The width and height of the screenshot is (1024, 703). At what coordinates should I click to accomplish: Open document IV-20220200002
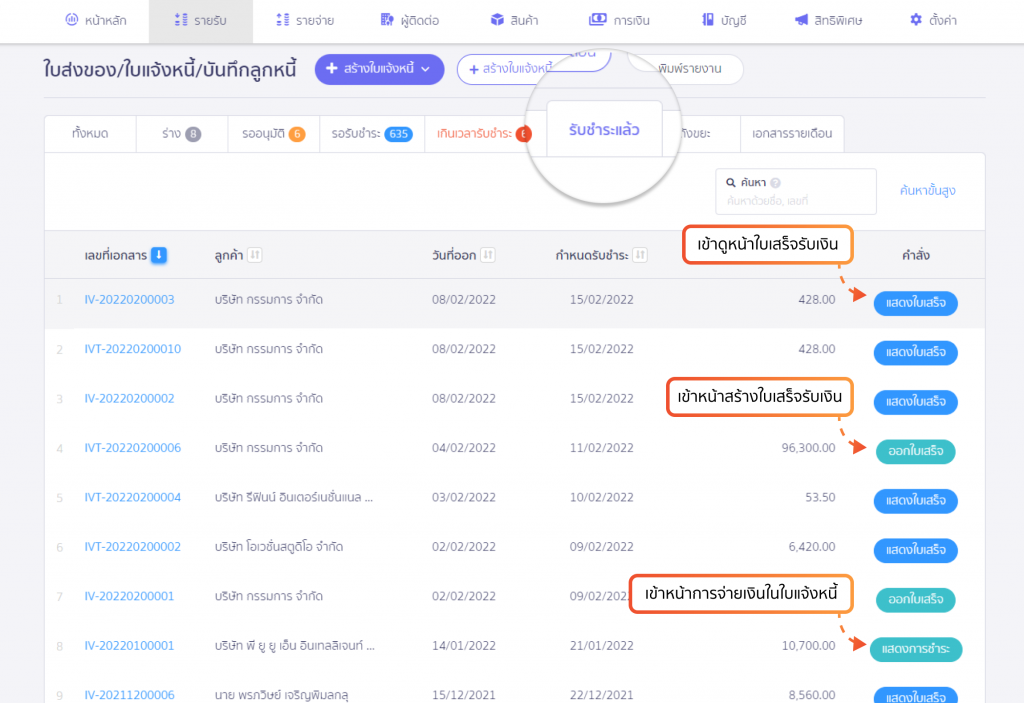coord(129,399)
